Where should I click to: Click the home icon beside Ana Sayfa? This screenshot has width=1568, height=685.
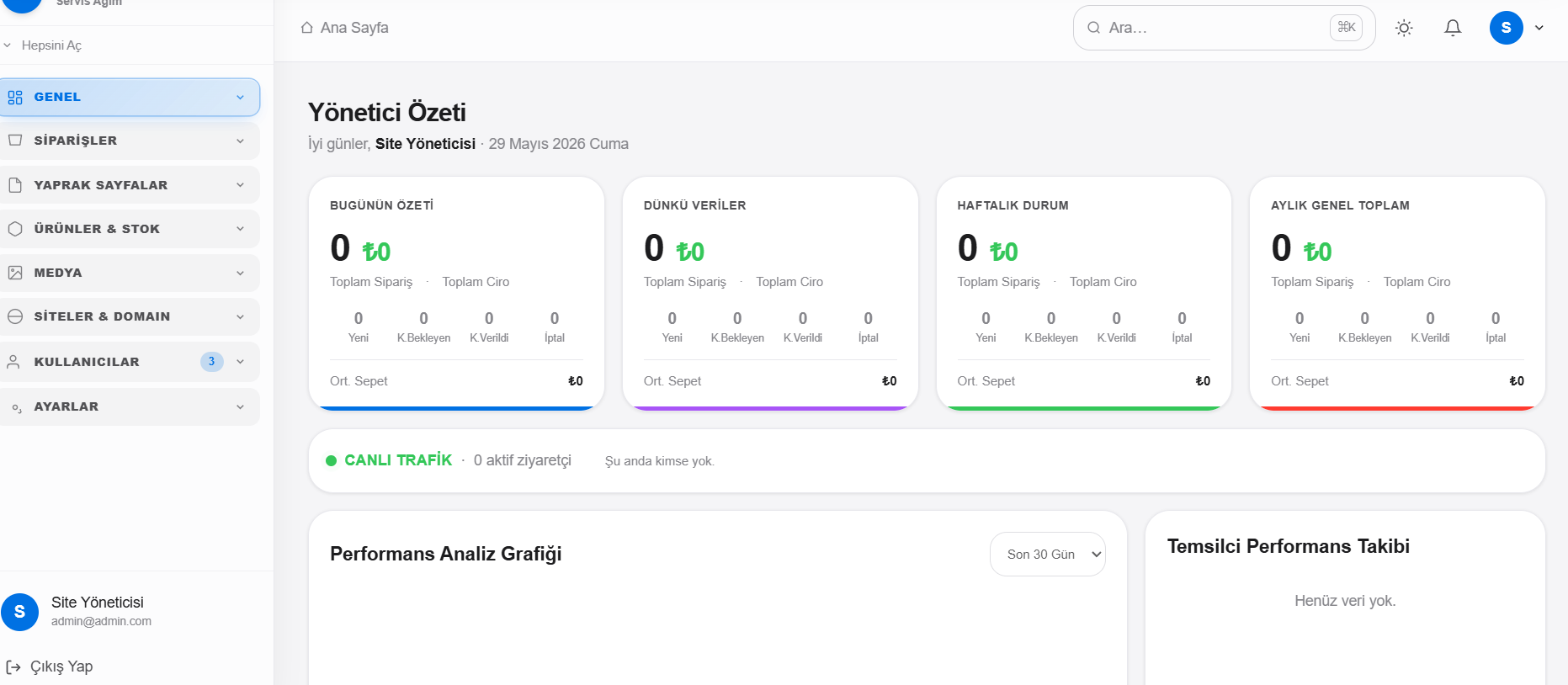click(307, 28)
